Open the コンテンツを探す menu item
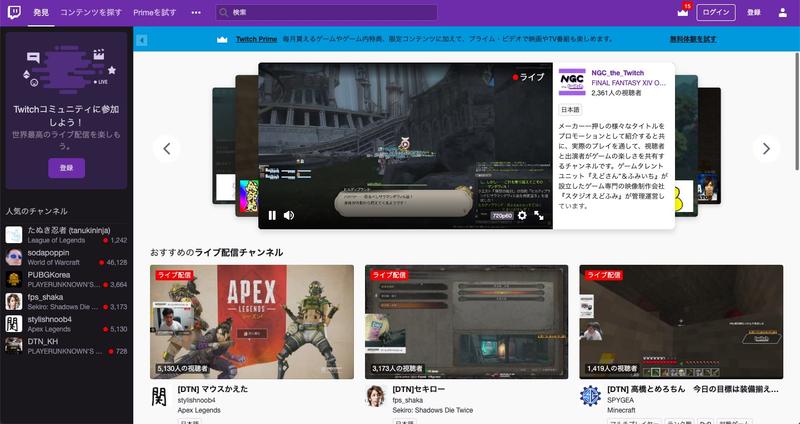 91,12
